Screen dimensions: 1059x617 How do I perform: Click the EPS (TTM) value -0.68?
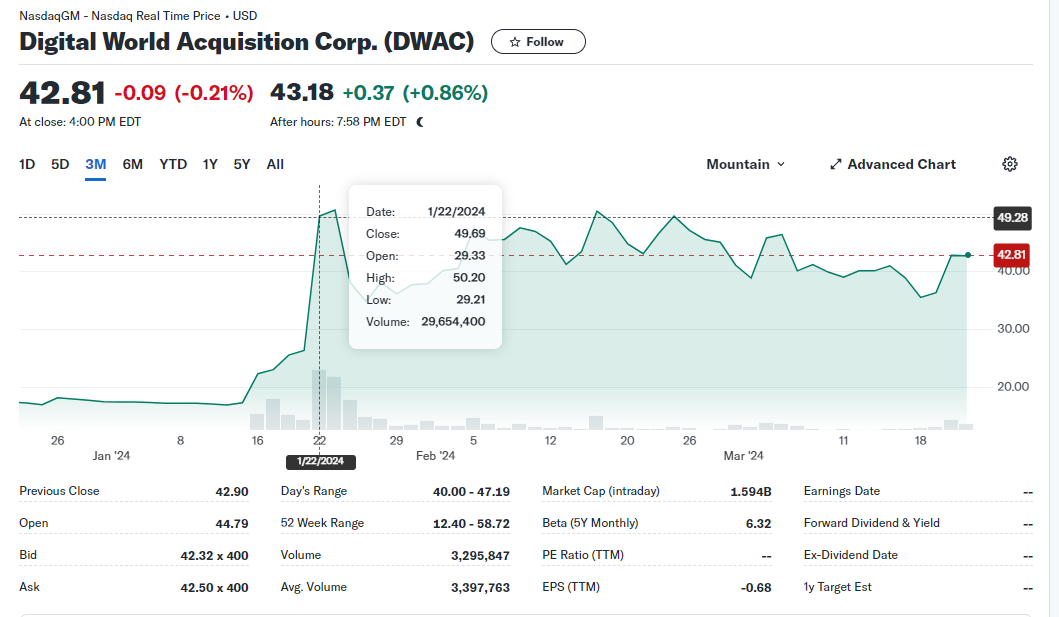756,587
